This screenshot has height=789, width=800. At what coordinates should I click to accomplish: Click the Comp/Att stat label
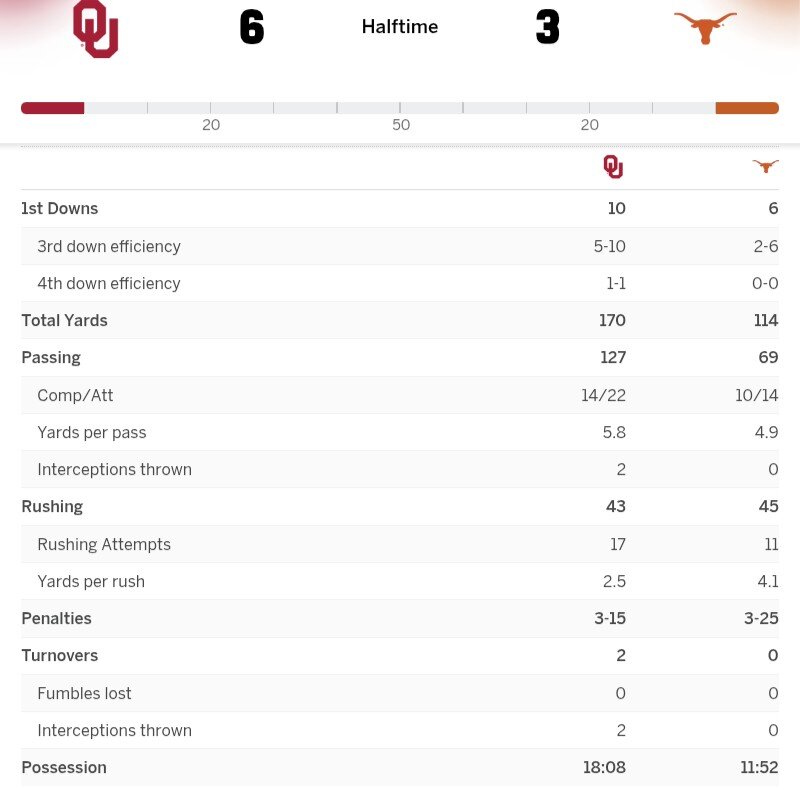pyautogui.click(x=75, y=396)
